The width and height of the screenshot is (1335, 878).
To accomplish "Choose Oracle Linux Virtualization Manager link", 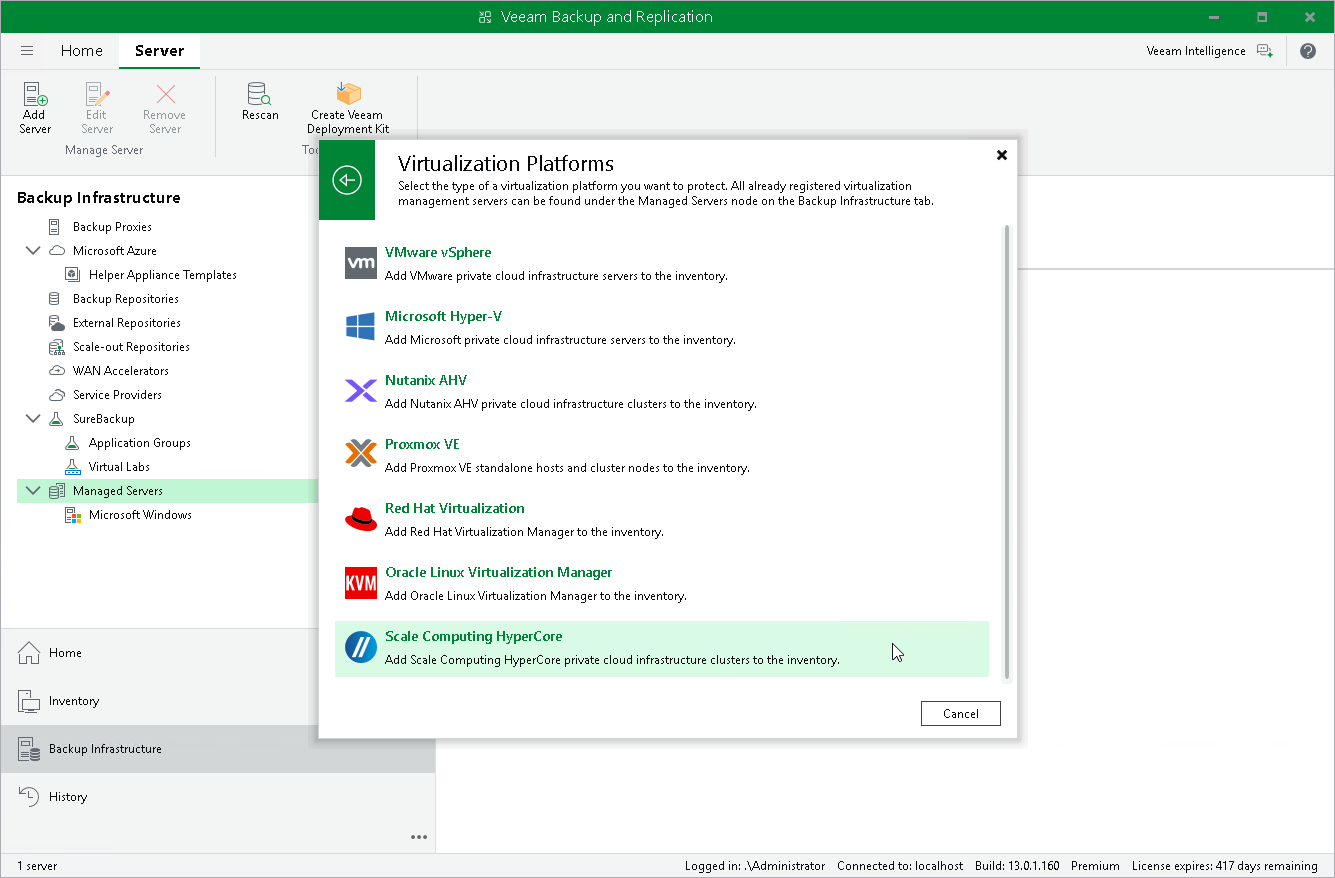I will click(x=499, y=573).
